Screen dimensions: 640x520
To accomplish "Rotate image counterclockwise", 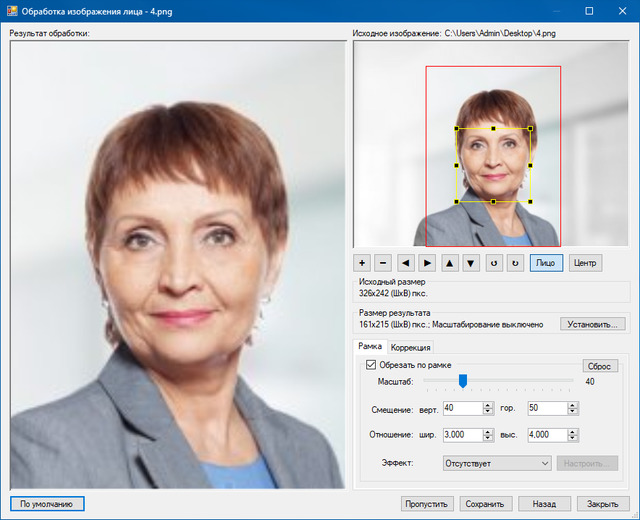I will [x=494, y=263].
